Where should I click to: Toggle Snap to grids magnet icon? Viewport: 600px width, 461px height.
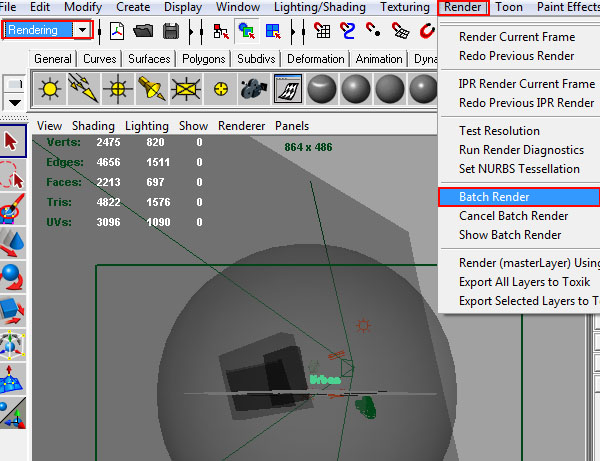point(322,31)
